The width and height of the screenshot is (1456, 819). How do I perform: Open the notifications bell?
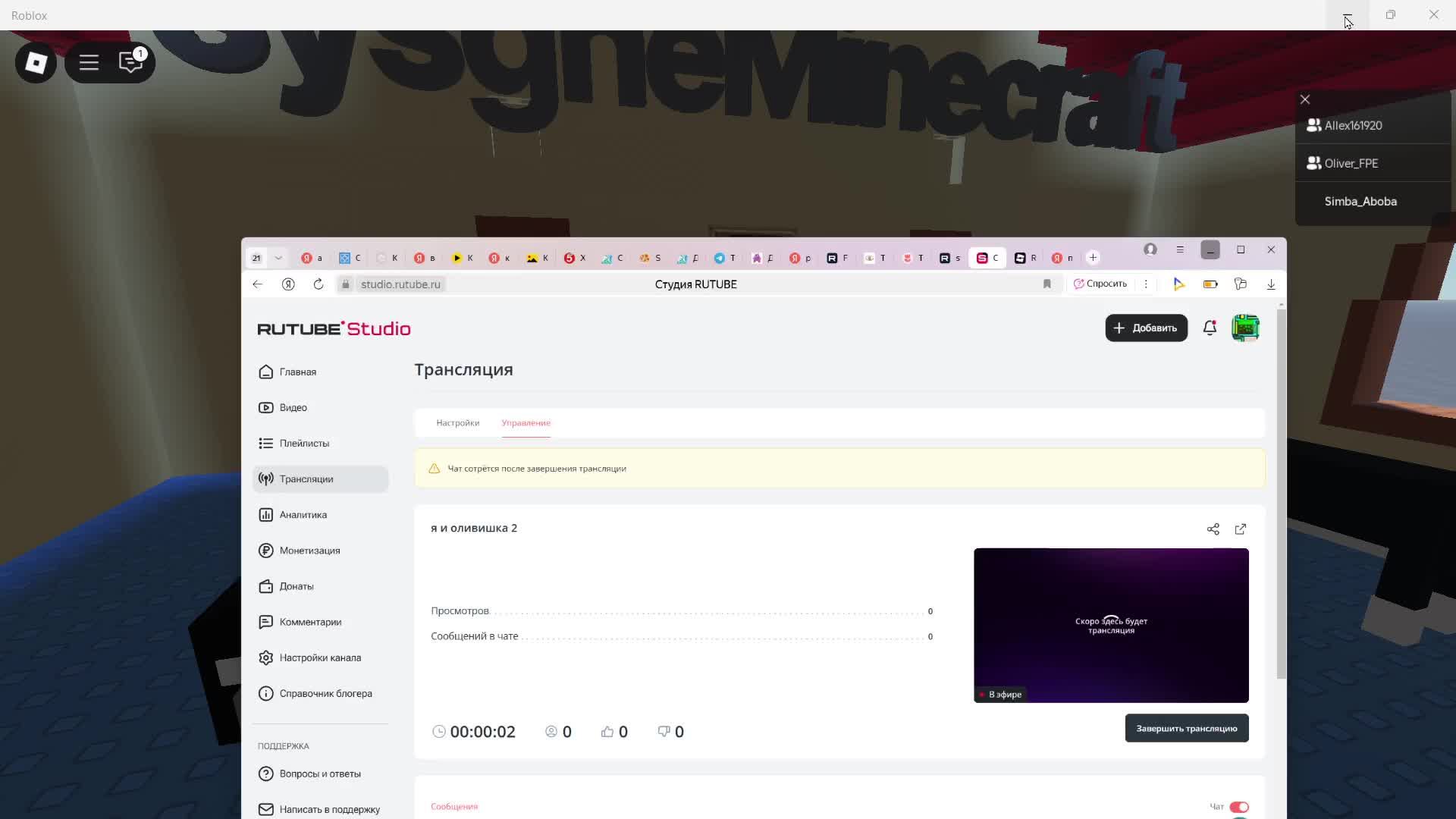pyautogui.click(x=1210, y=328)
